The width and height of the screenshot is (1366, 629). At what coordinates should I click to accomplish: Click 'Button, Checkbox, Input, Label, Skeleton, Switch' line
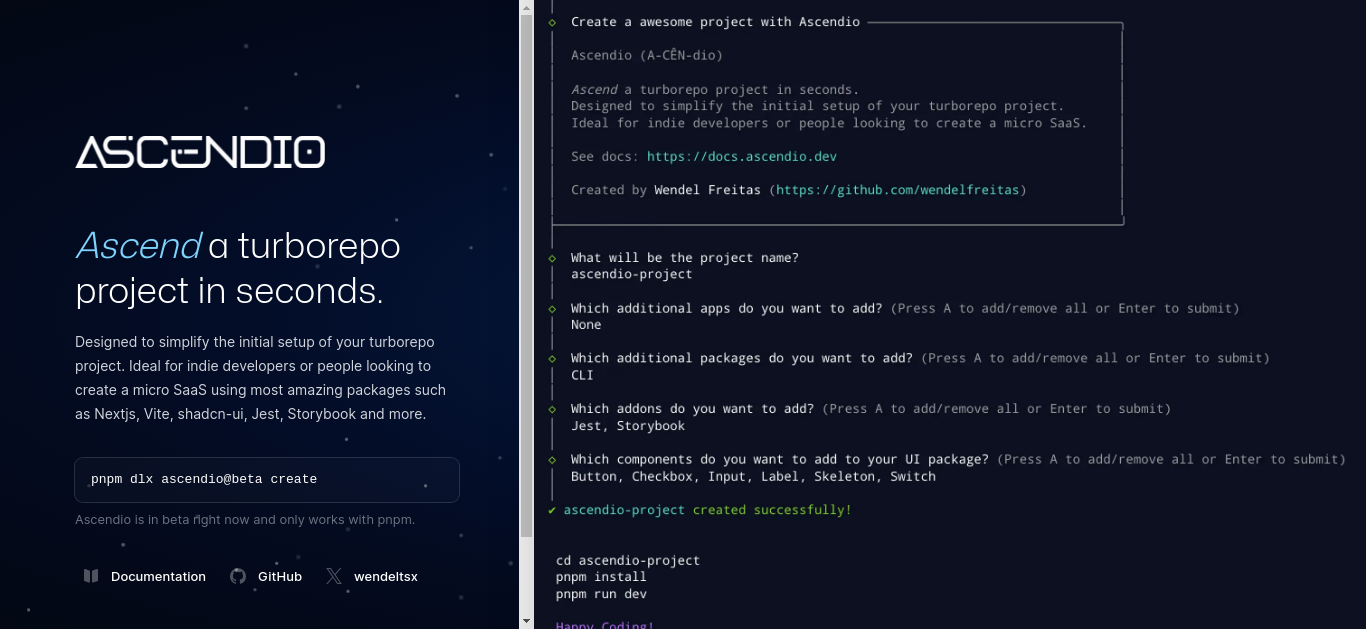coord(753,477)
